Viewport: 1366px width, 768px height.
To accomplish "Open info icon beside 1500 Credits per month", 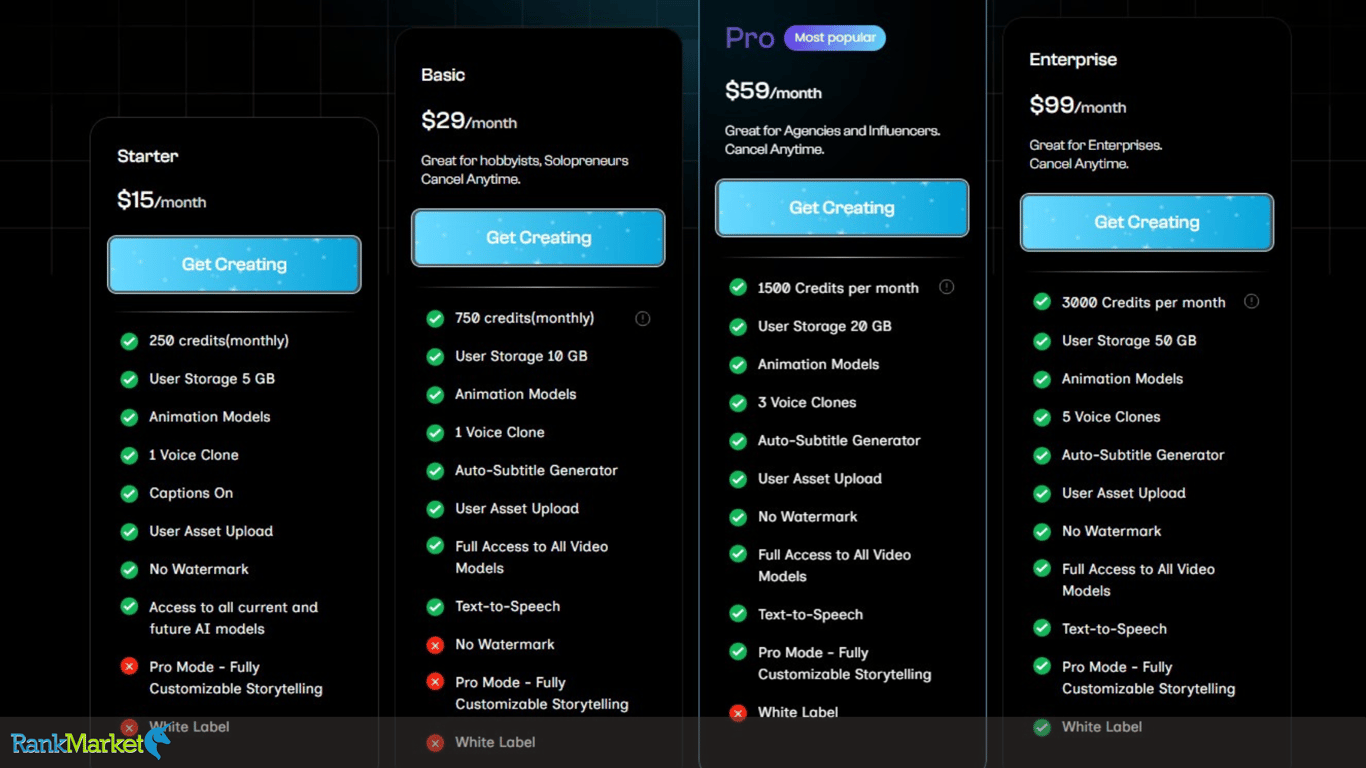I will coord(946,287).
